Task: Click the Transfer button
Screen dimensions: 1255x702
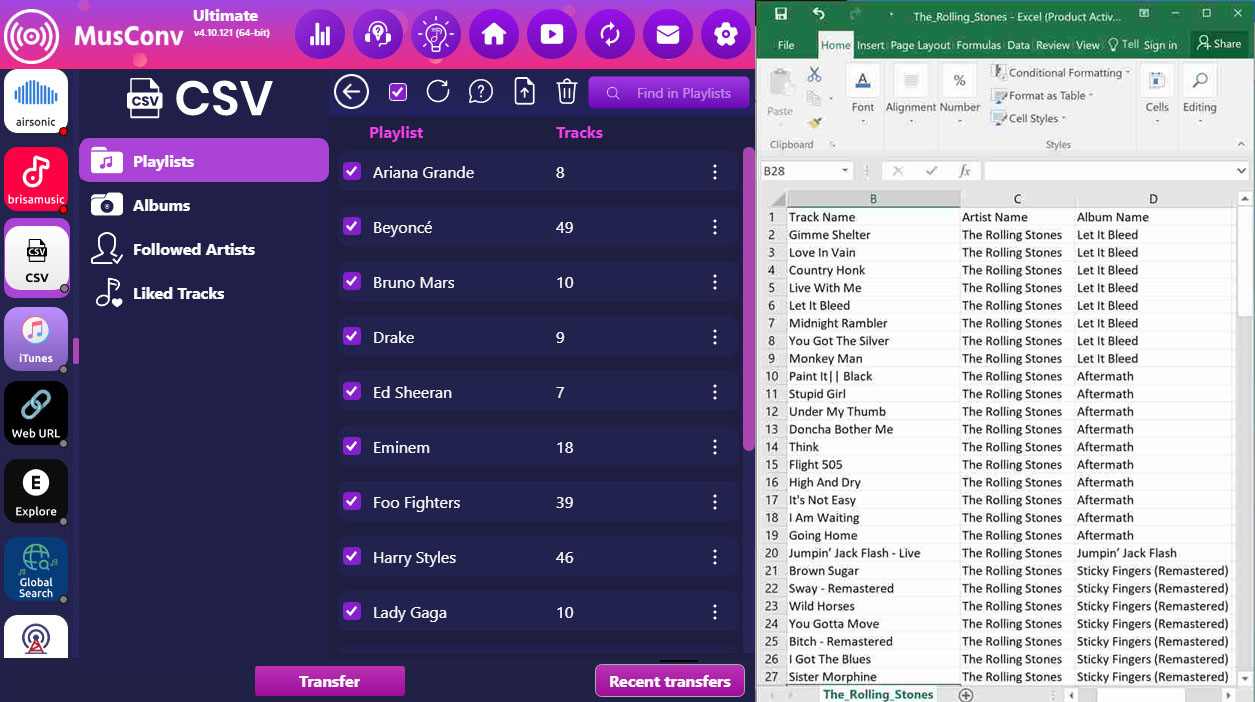Action: pos(330,681)
